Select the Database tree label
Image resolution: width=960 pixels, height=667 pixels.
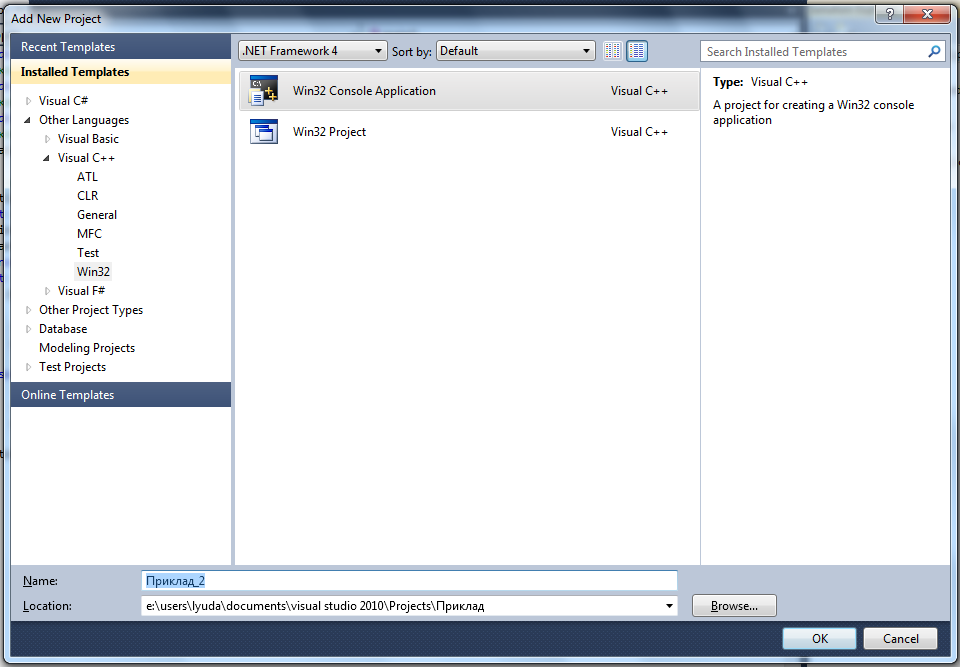pyautogui.click(x=63, y=329)
